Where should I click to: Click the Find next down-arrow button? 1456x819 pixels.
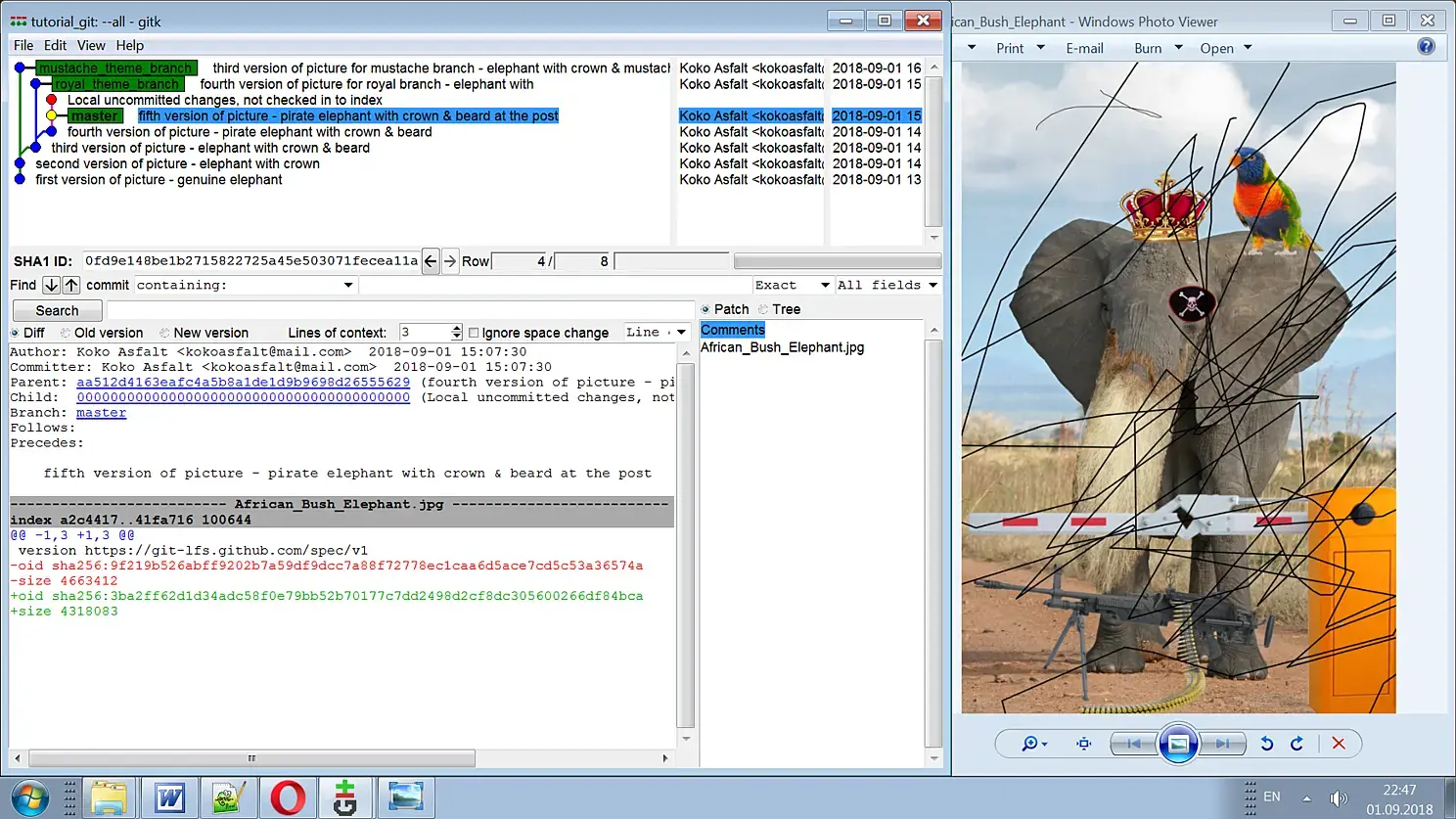pyautogui.click(x=51, y=285)
